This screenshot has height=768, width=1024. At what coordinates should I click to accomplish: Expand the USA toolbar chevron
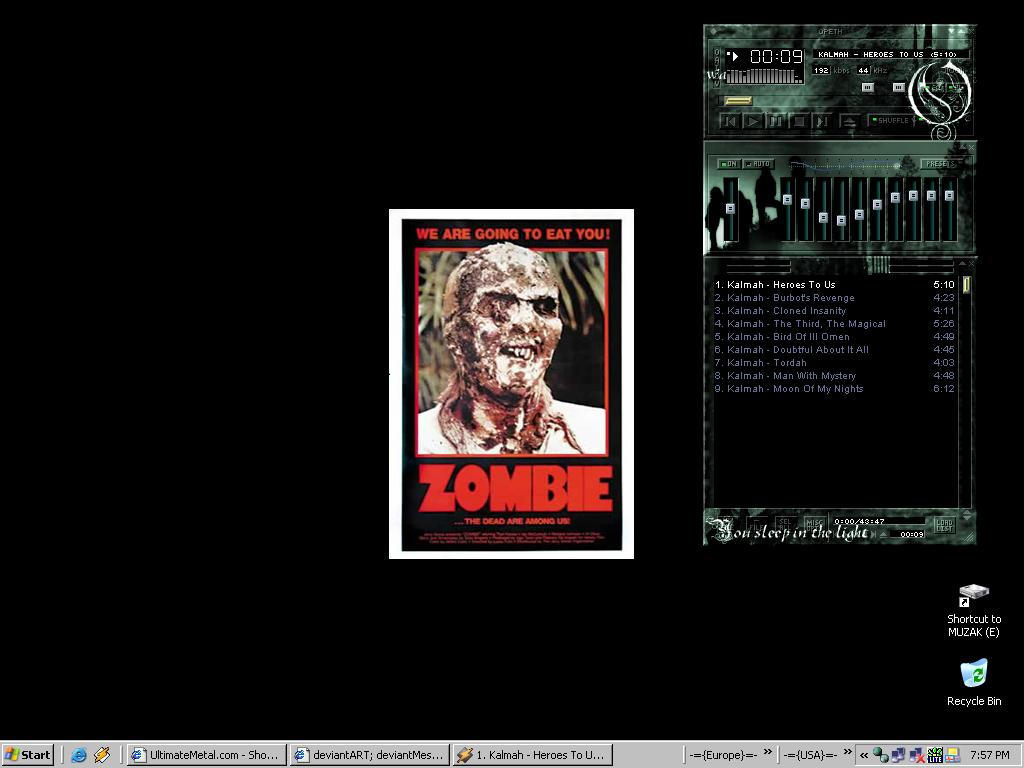[848, 752]
